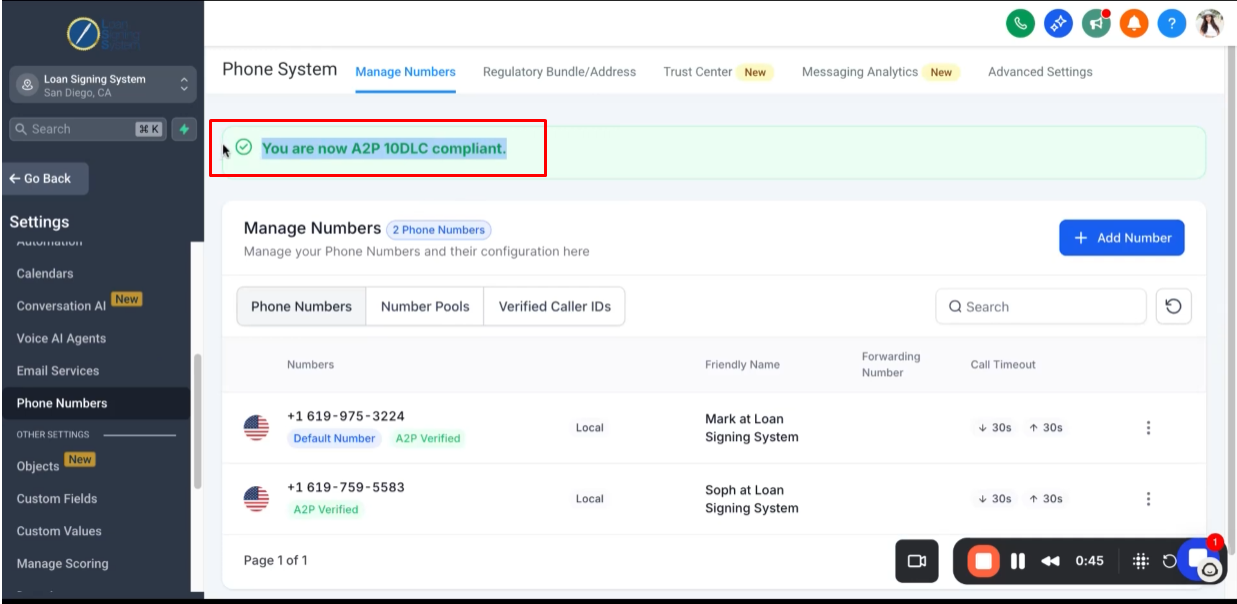Pause the screen recording
Viewport: 1237px width, 604px height.
pyautogui.click(x=1018, y=561)
